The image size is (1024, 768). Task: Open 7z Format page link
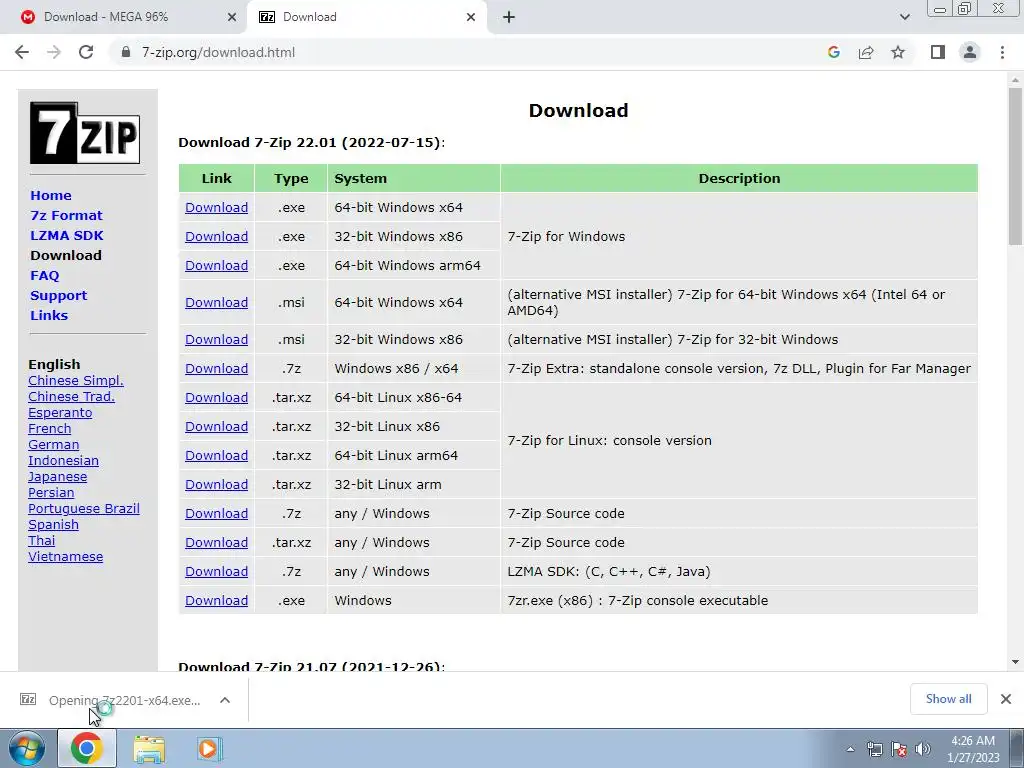tap(66, 216)
